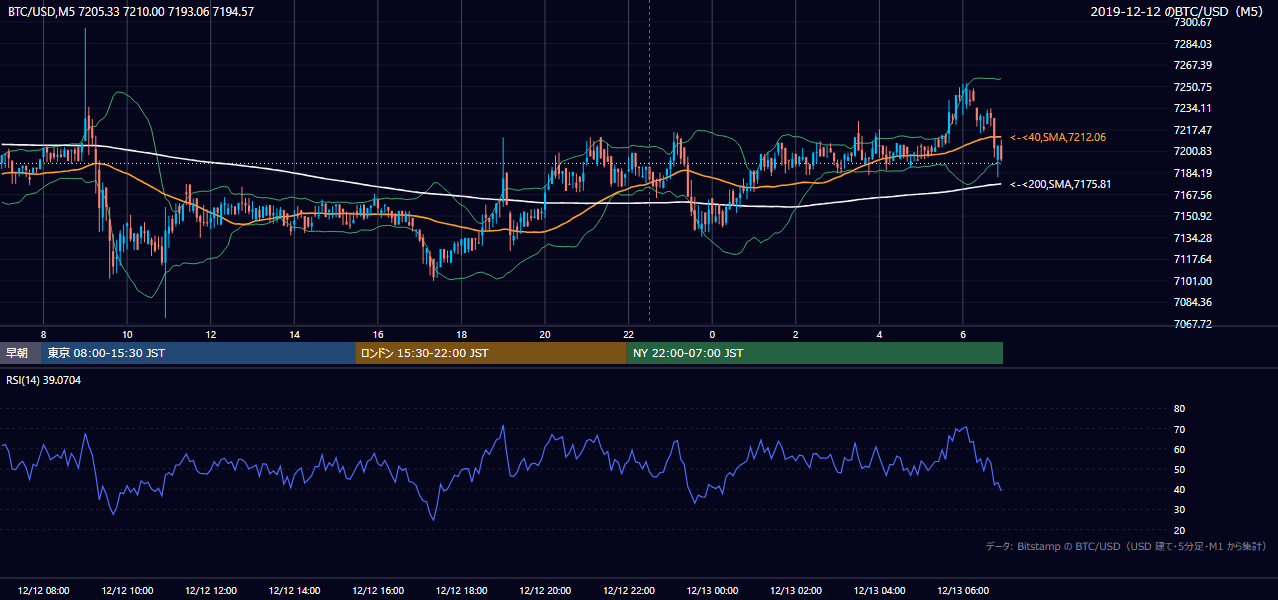The height and width of the screenshot is (600, 1278).
Task: Click price axis value 7150.92
Action: click(x=1193, y=216)
